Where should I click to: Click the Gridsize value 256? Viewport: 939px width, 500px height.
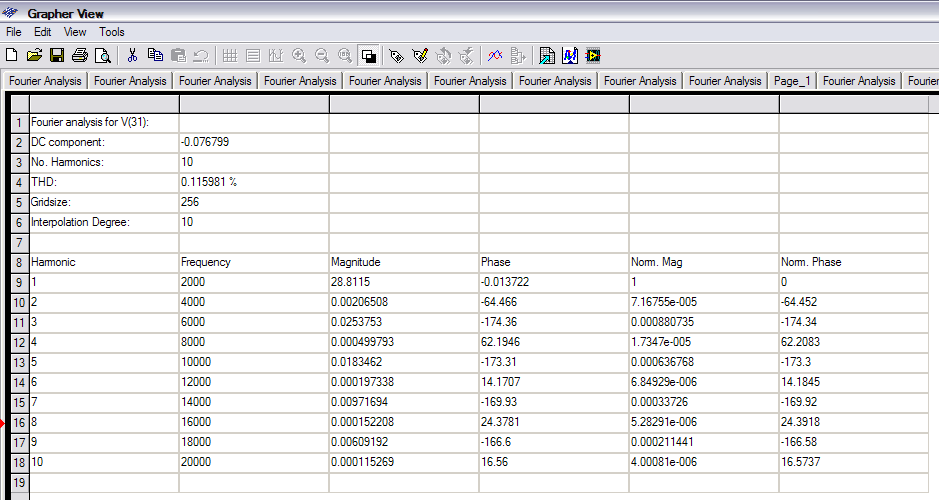(254, 202)
